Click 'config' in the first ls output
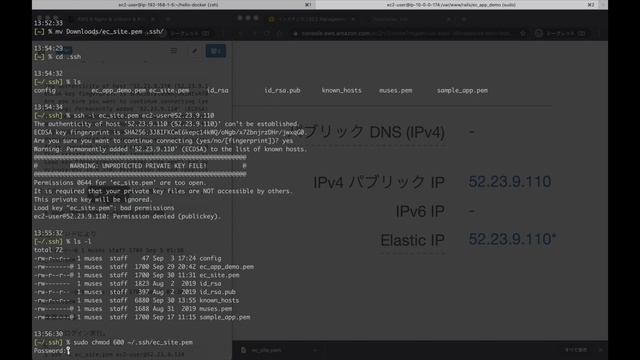This screenshot has height=360, width=640. pyautogui.click(x=44, y=91)
